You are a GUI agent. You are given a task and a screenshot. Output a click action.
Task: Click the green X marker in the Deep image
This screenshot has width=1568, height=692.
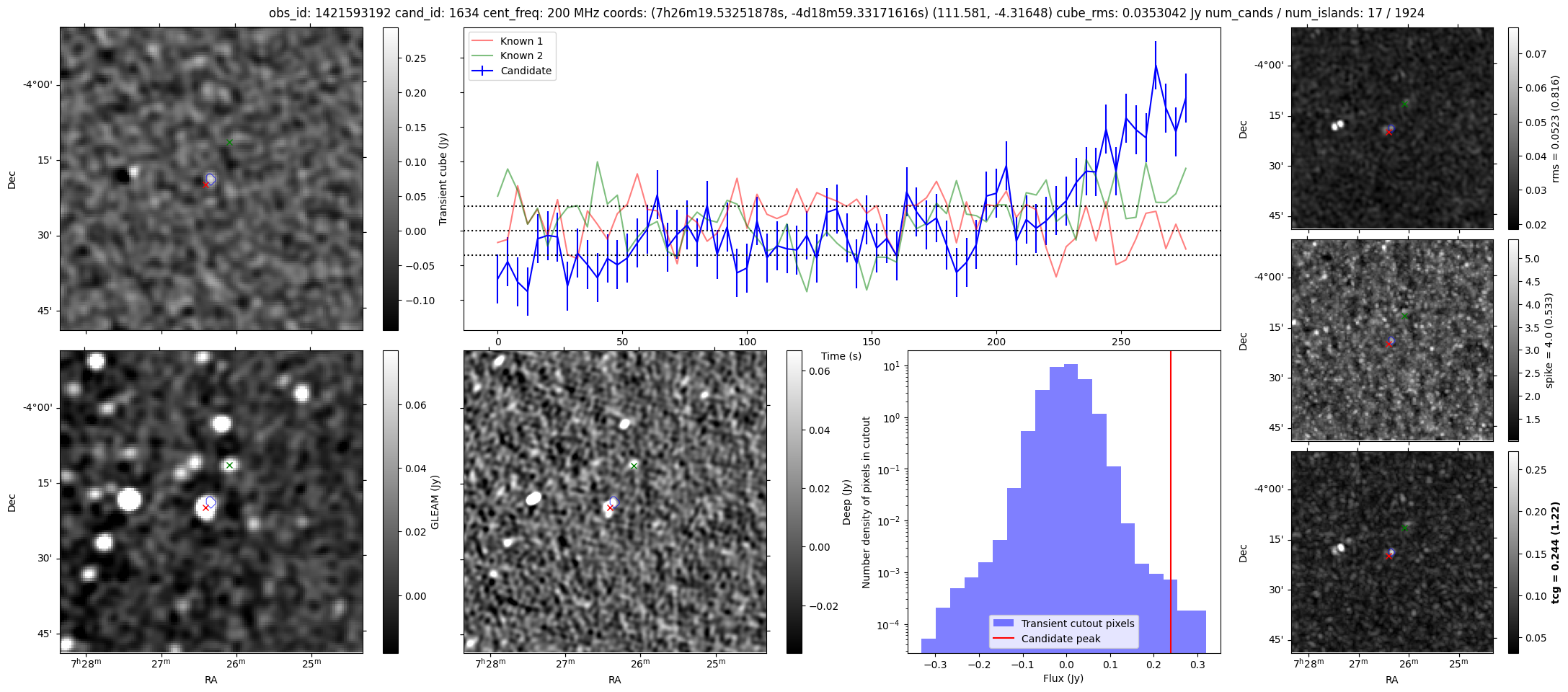click(x=634, y=466)
